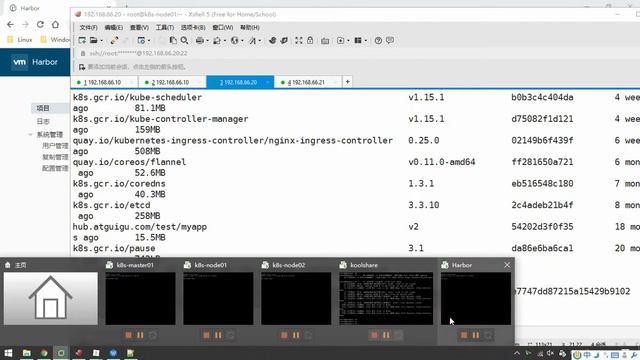Pause the koolshare virtual machine

386,335
